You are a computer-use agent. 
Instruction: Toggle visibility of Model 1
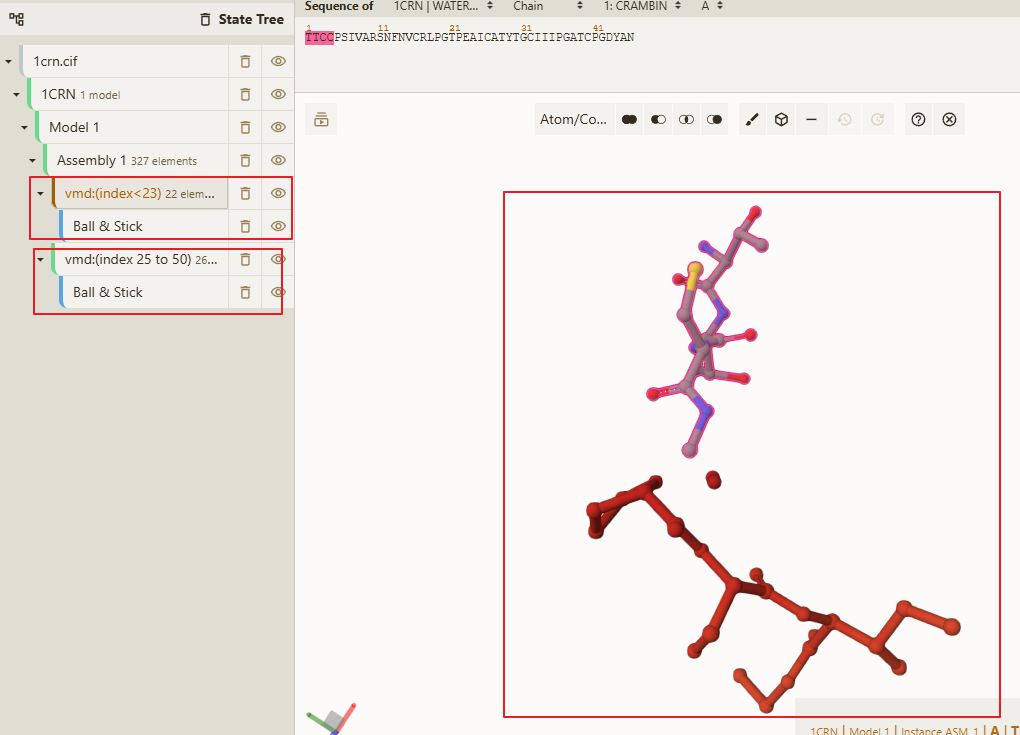tap(278, 127)
